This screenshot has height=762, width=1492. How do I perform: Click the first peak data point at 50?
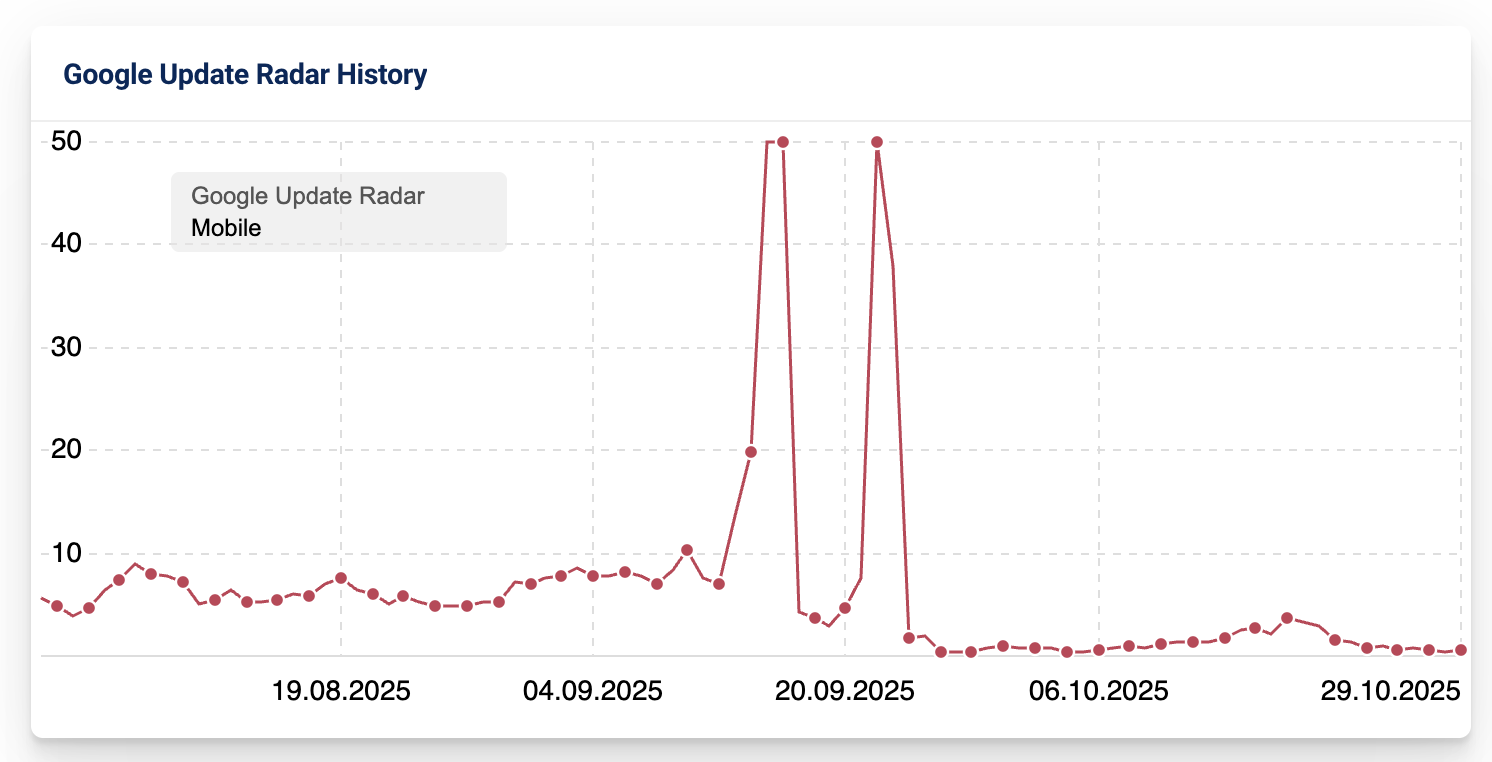click(783, 142)
